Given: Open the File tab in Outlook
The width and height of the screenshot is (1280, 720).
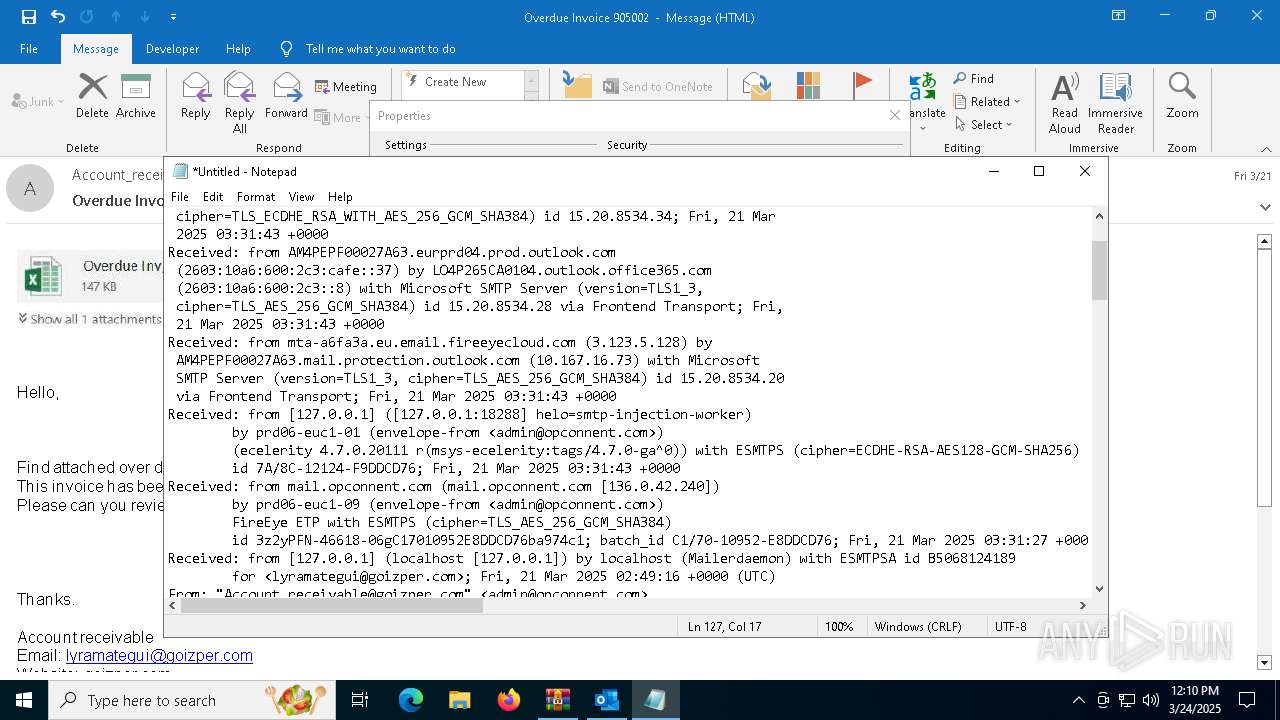Looking at the screenshot, I should [29, 49].
